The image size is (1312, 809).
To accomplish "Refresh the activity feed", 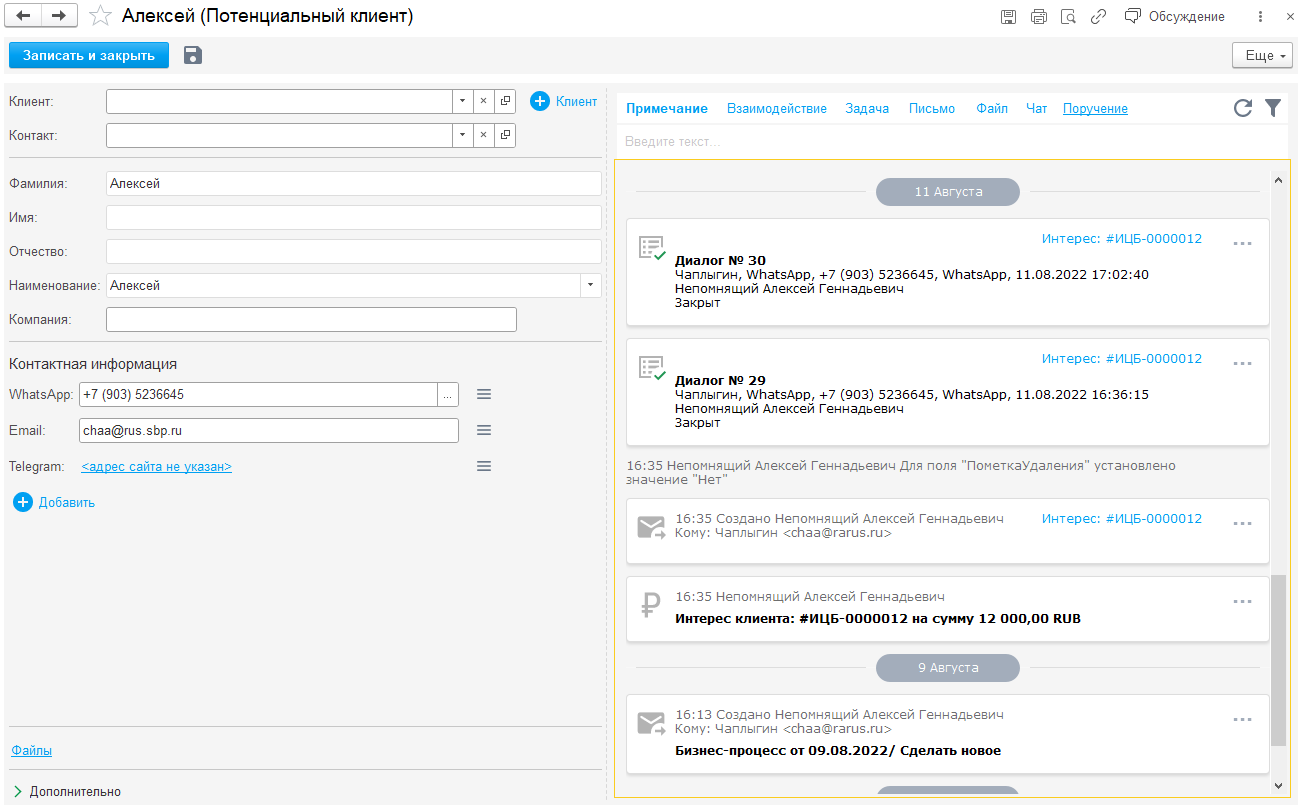I will coord(1243,108).
